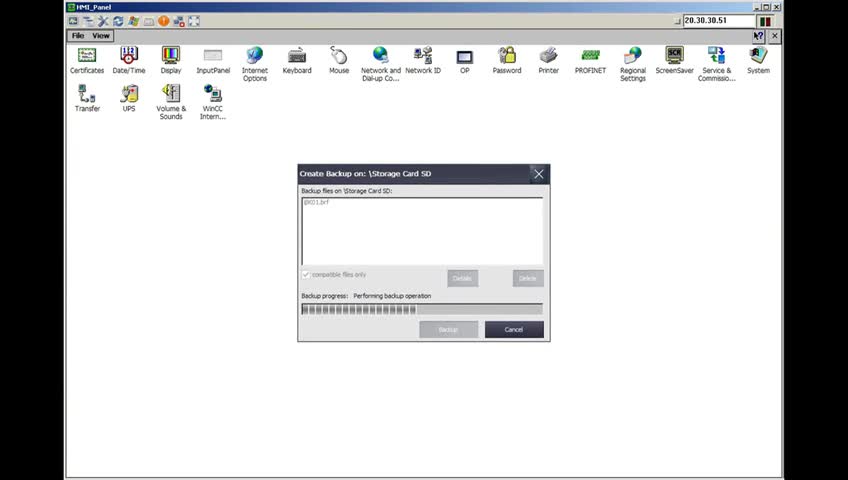Select the backup file in list

[x=316, y=202]
